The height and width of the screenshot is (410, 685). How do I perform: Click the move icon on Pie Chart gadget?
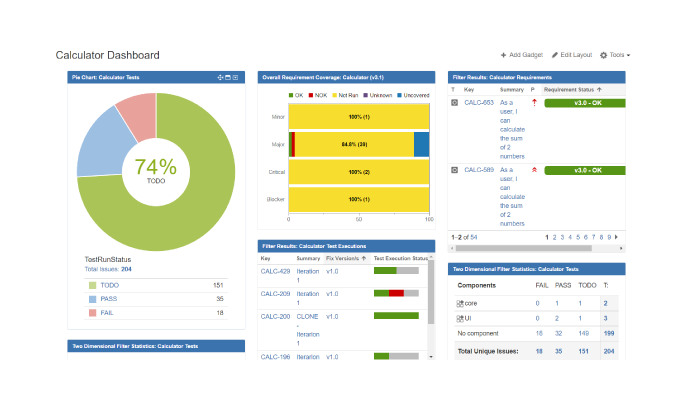point(220,77)
